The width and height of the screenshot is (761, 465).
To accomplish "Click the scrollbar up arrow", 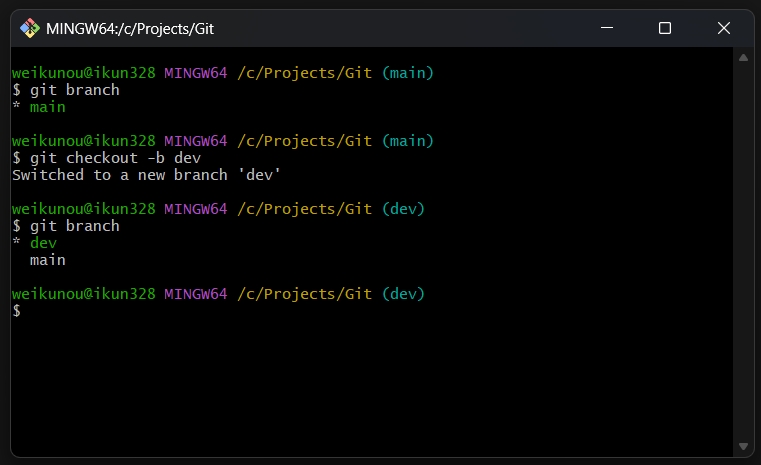I will tap(743, 58).
